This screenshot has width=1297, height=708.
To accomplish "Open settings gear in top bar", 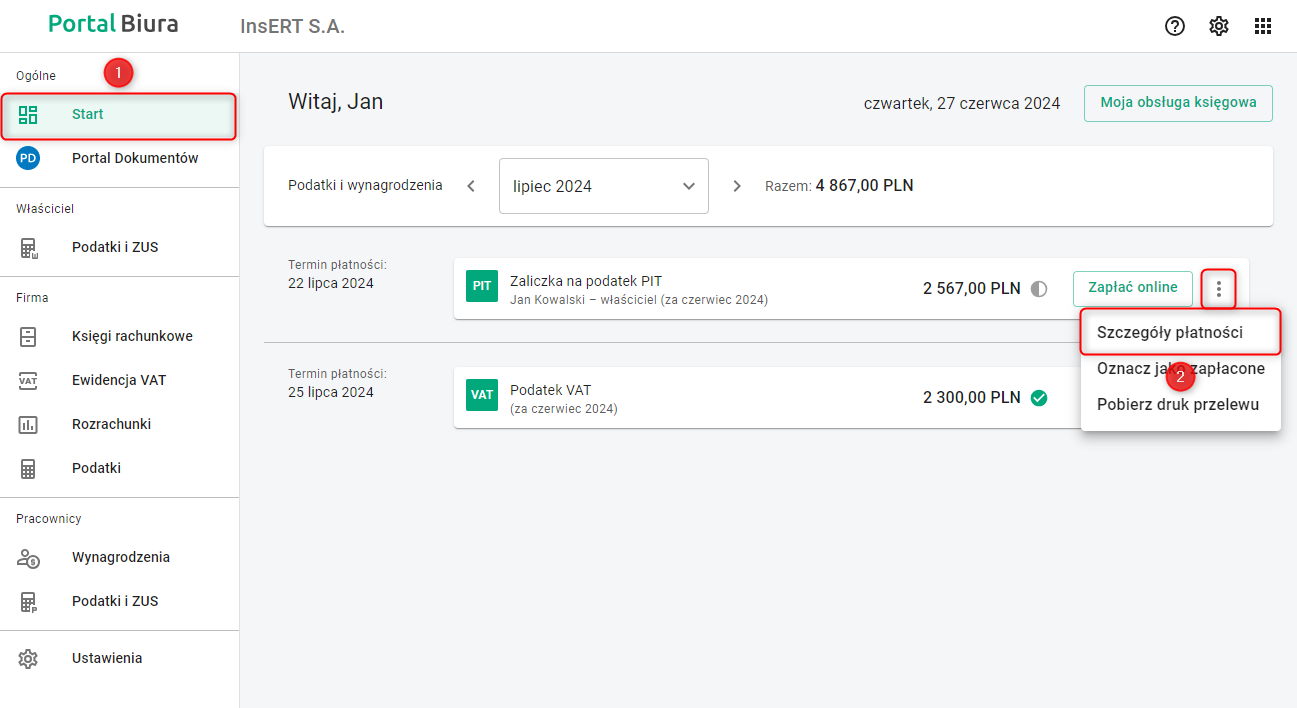I will coord(1219,27).
